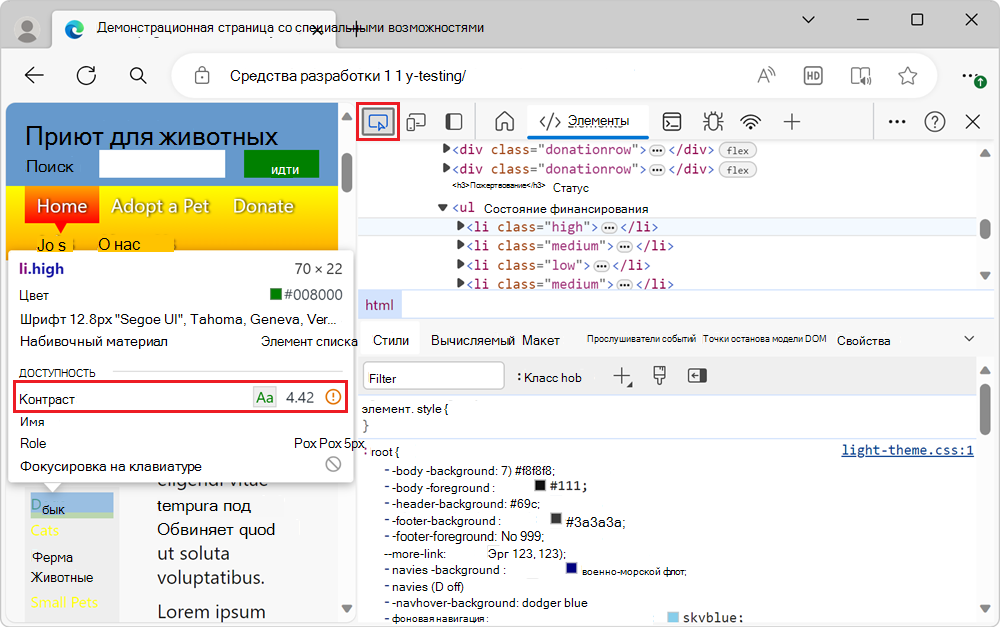This screenshot has width=1000, height=627.
Task: Toggle the Класс hob class editor
Action: [550, 378]
